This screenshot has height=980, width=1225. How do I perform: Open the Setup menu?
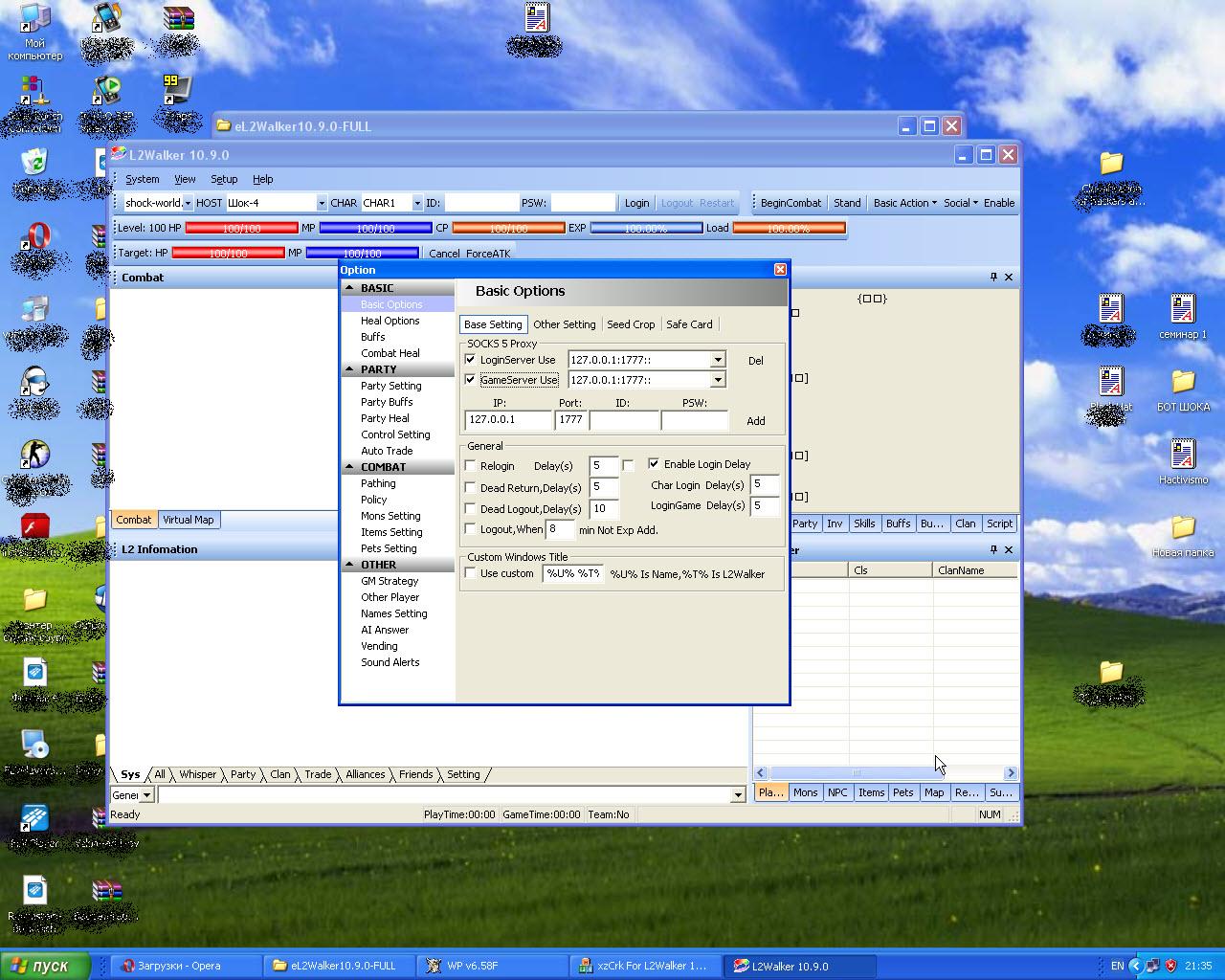pyautogui.click(x=224, y=179)
